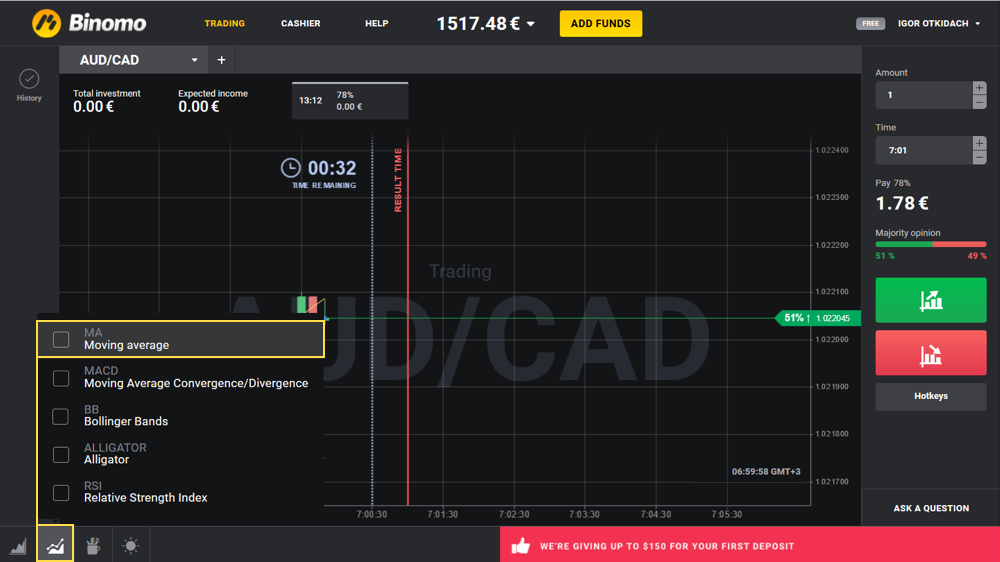Open the account balance 1517.48 € dropdown
This screenshot has width=1000, height=562.
coord(530,24)
